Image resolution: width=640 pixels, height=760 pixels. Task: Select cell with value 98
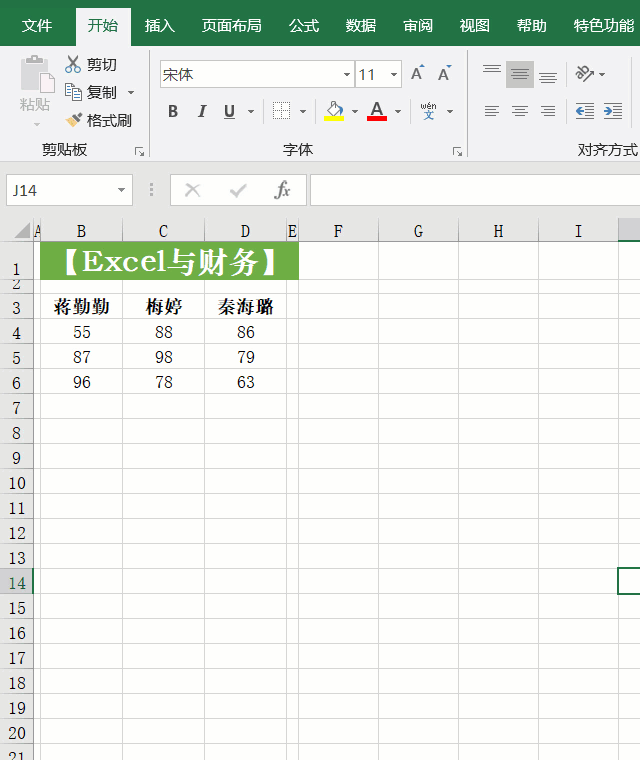(164, 357)
